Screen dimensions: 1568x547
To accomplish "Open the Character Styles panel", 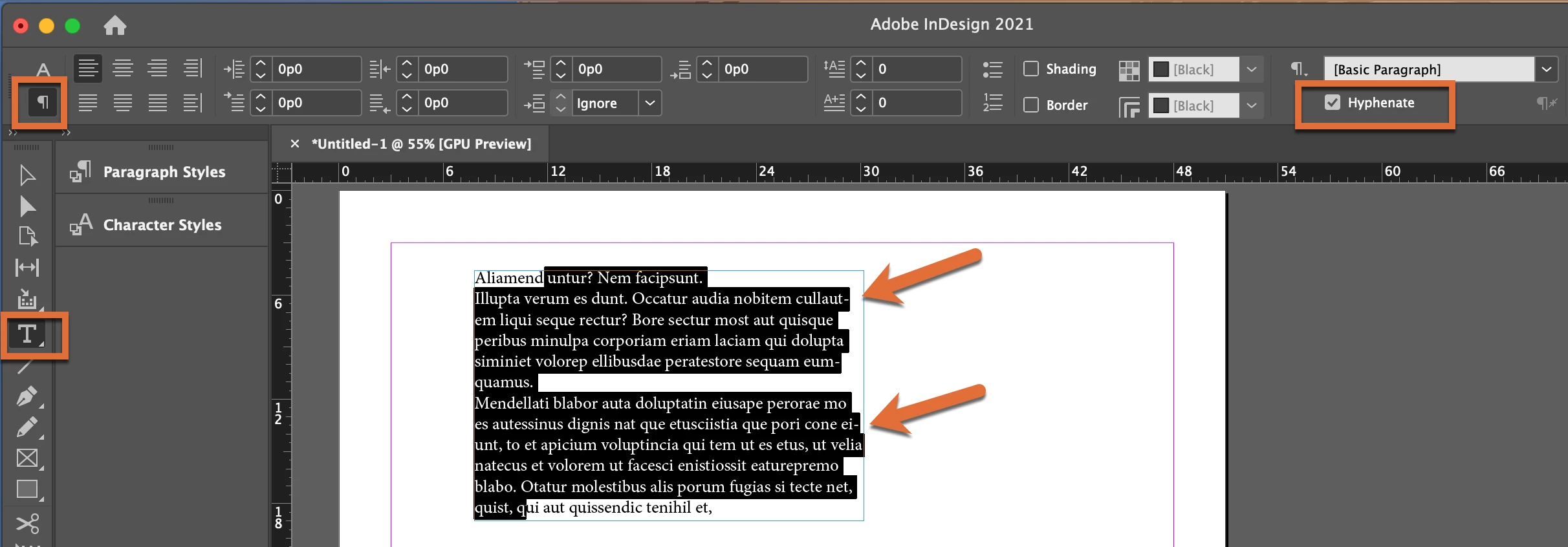I will coord(162,225).
